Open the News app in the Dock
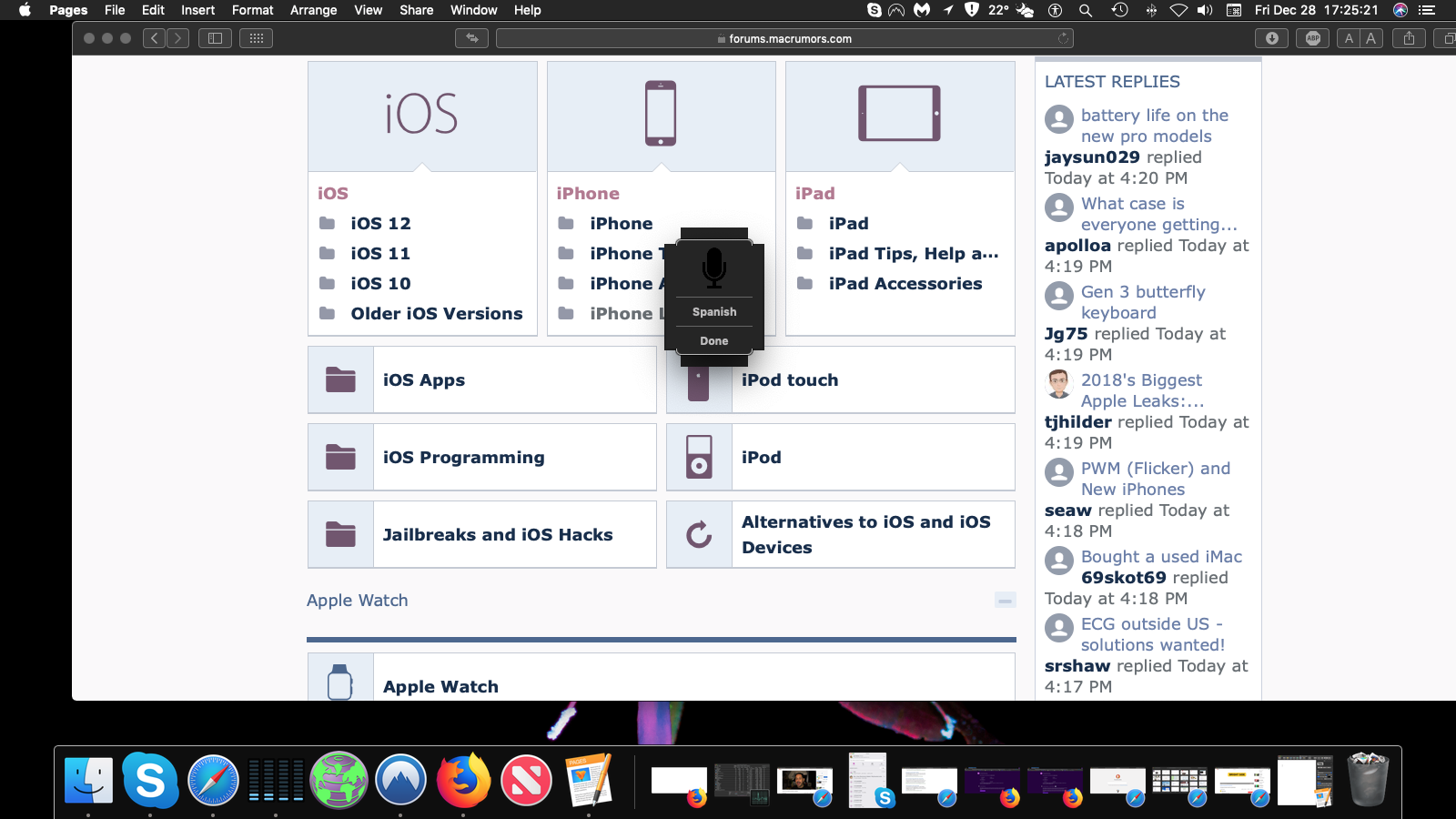The image size is (1456, 819). tap(526, 781)
